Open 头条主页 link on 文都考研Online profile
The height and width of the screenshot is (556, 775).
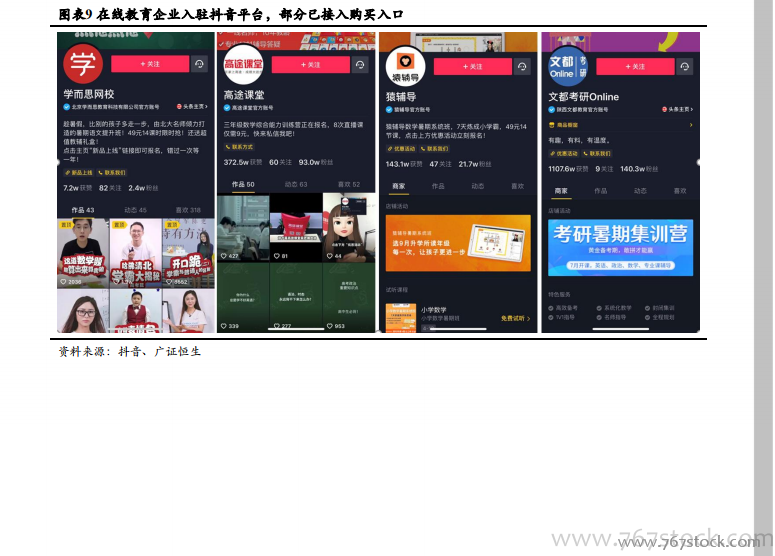point(678,110)
